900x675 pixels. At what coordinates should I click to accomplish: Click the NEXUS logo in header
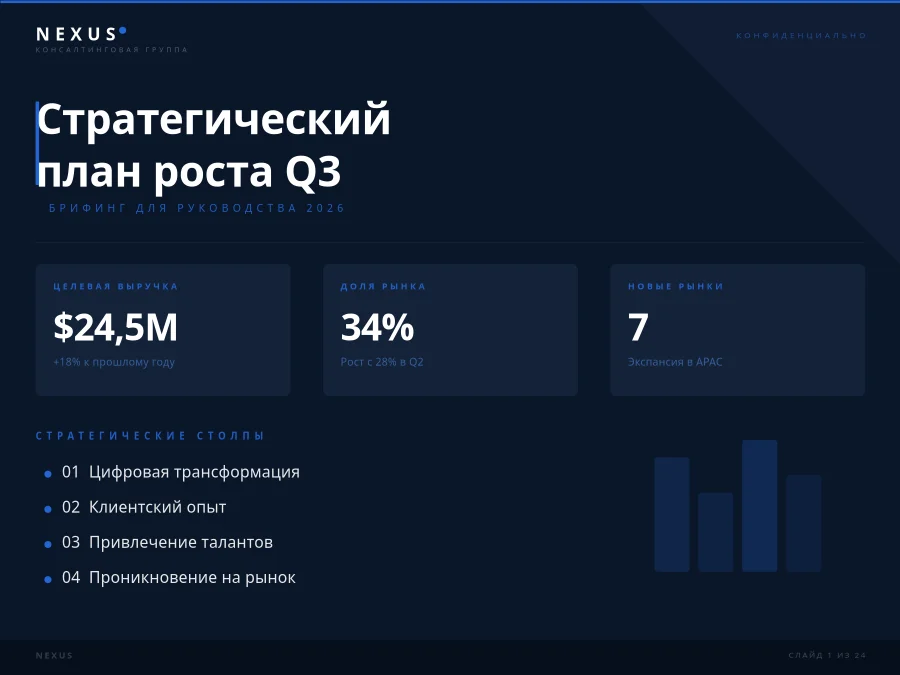(x=81, y=34)
